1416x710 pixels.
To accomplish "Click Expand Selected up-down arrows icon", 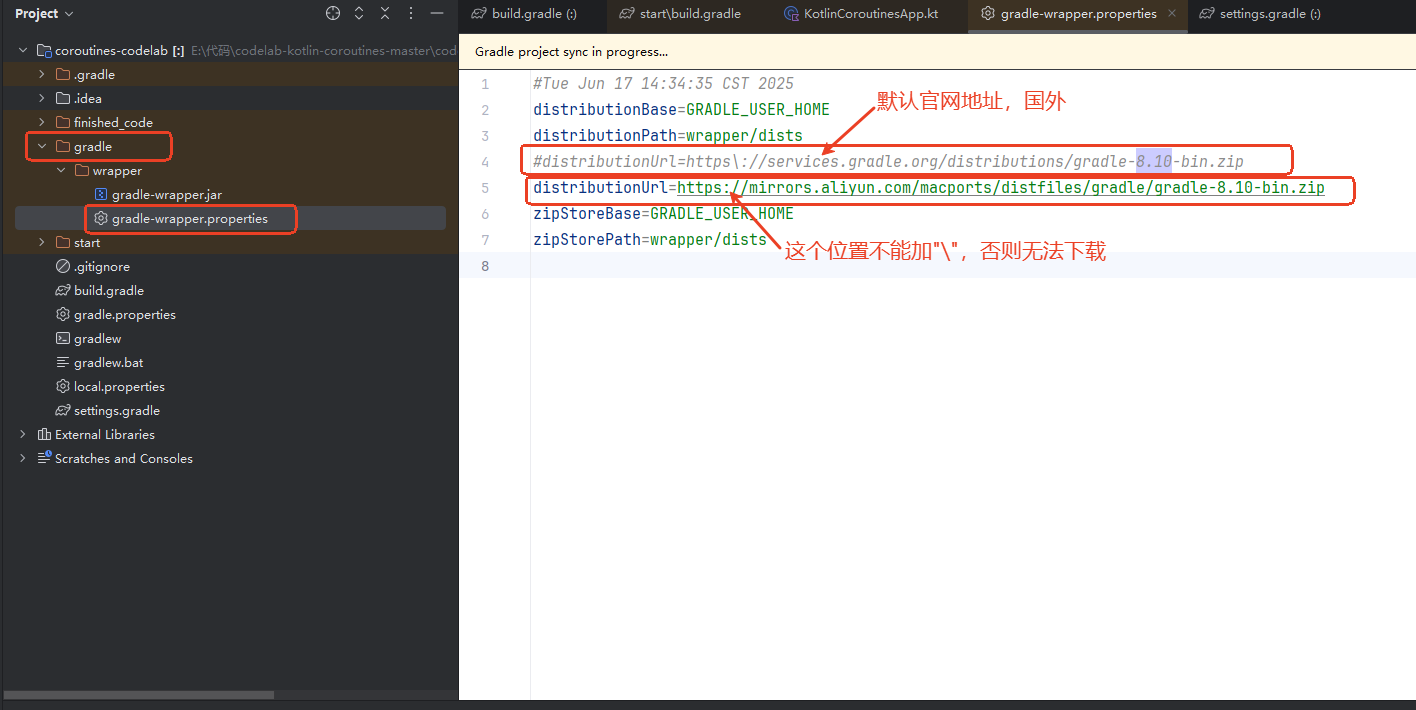I will click(x=359, y=13).
